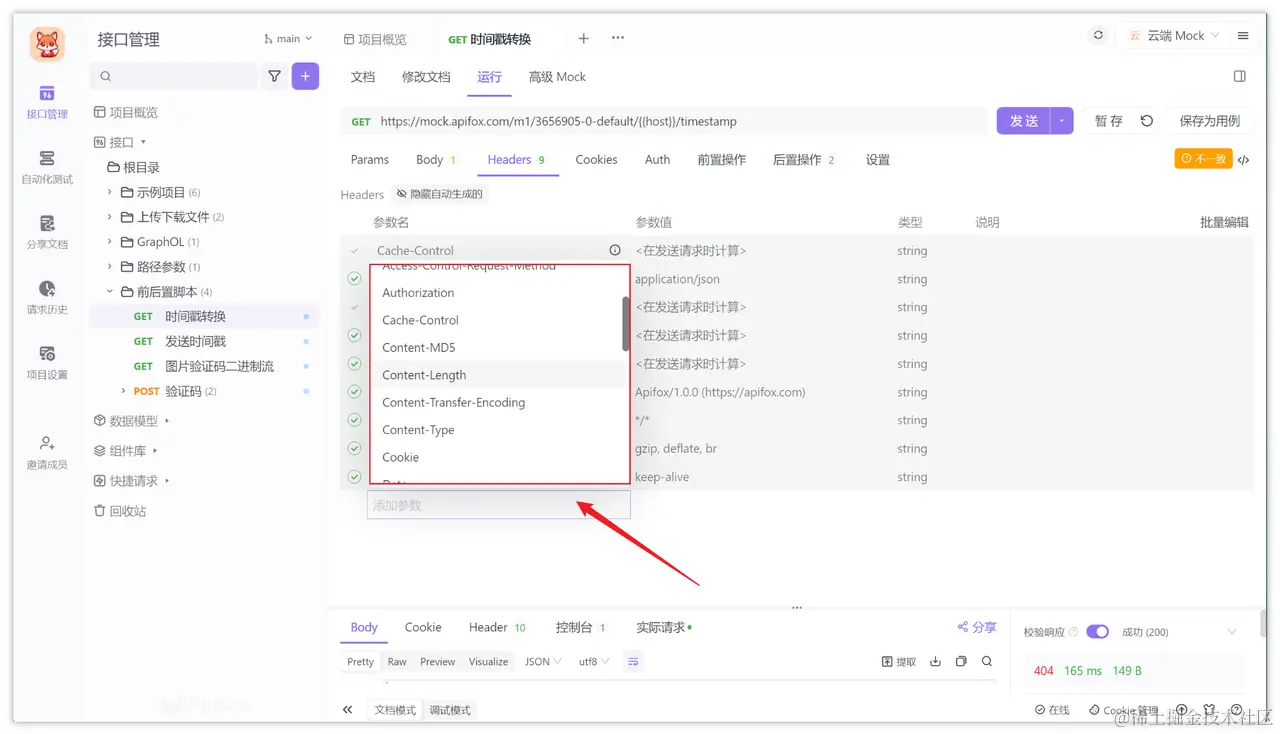Uncheck the keep-alive row checkbox
This screenshot has width=1280, height=734.
tap(354, 477)
